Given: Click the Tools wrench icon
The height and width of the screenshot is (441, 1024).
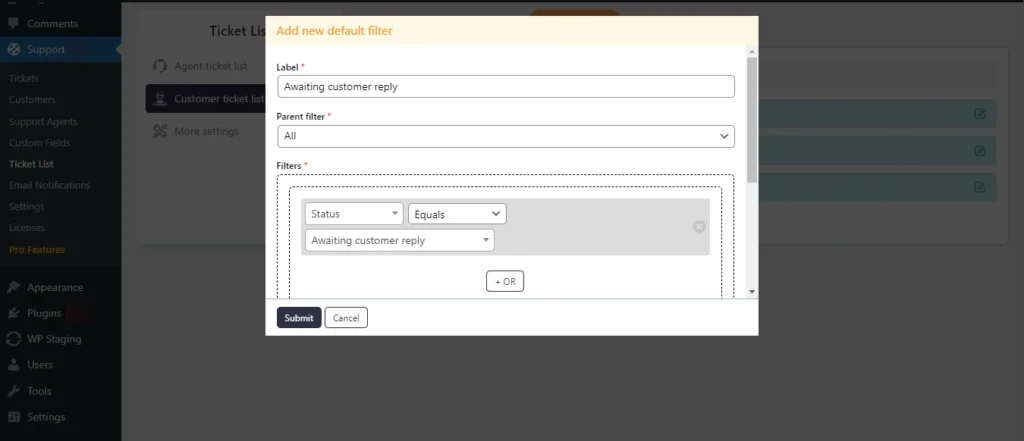Looking at the screenshot, I should coord(13,391).
